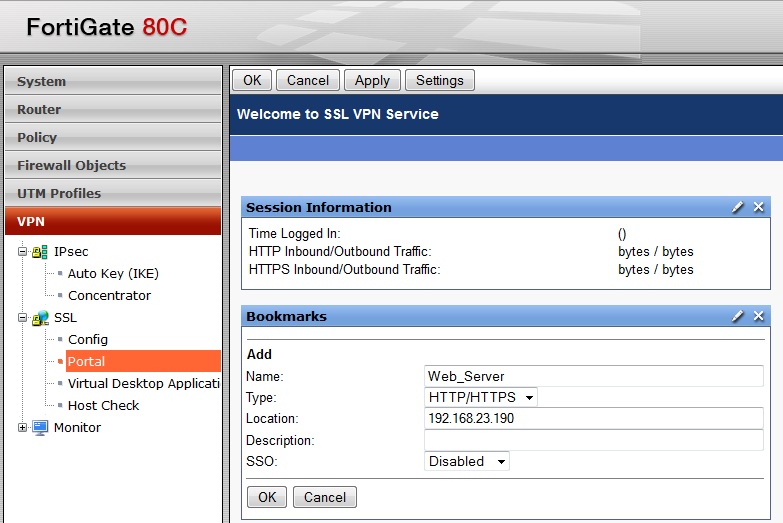Close the Session Information widget
This screenshot has height=523, width=783.
click(x=759, y=207)
